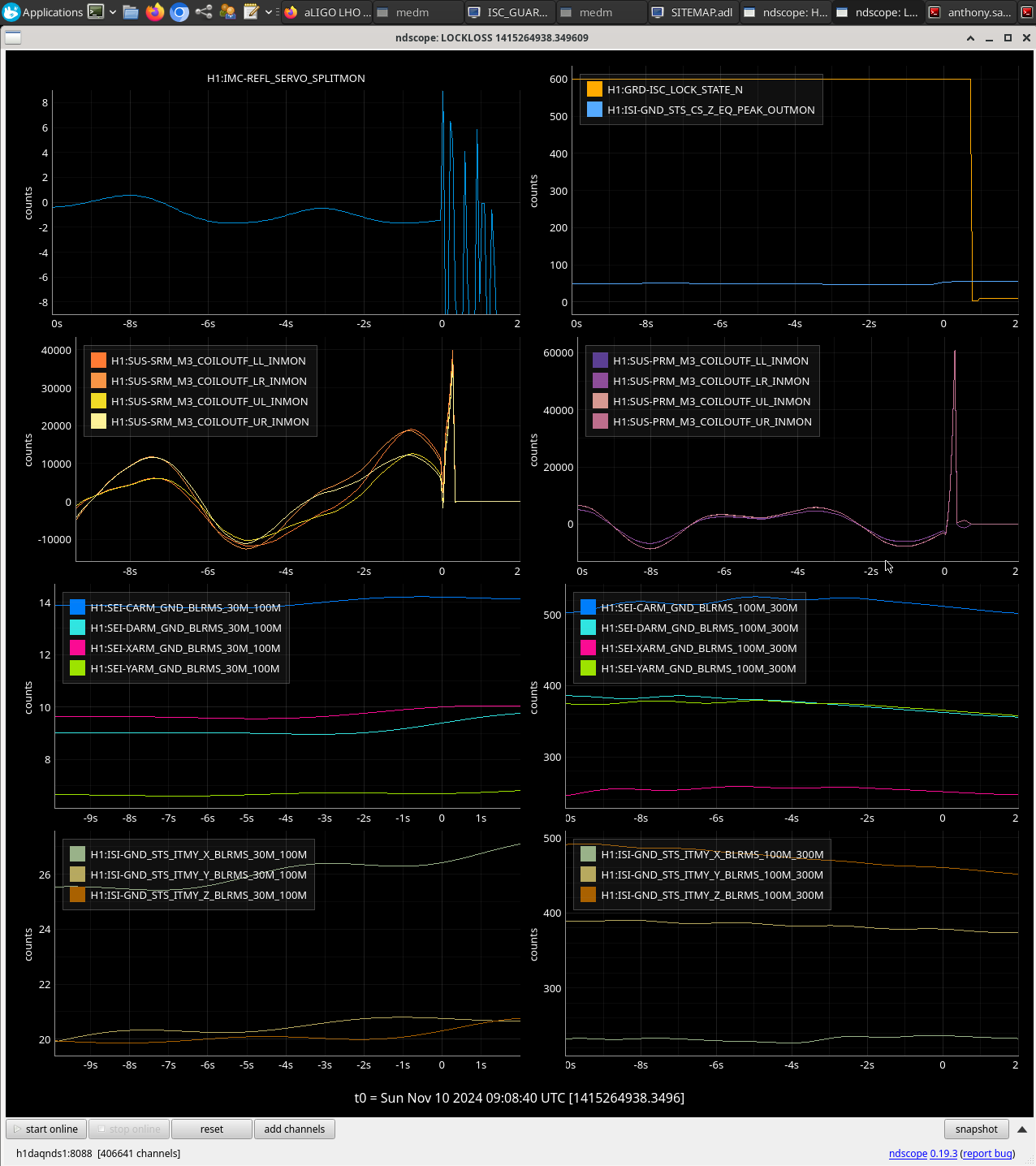Toggle SEI-CARM_GND_BLRMS_100M_300M blue swatch
The image size is (1036, 1166).
[x=588, y=607]
